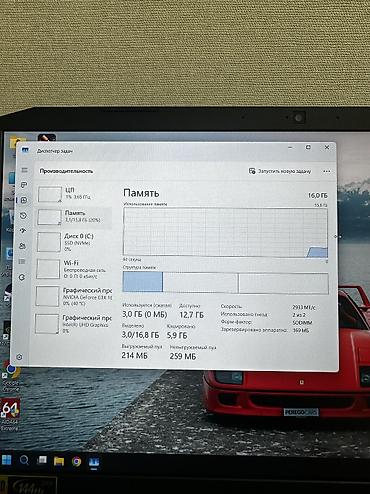Click the Wi-Fi mini graph thumbnail
370x494 pixels.
[48, 269]
